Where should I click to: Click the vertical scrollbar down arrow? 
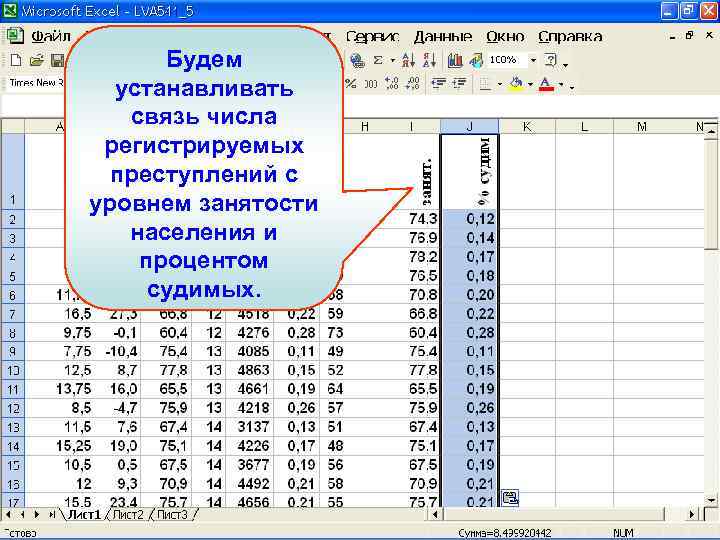tap(711, 500)
